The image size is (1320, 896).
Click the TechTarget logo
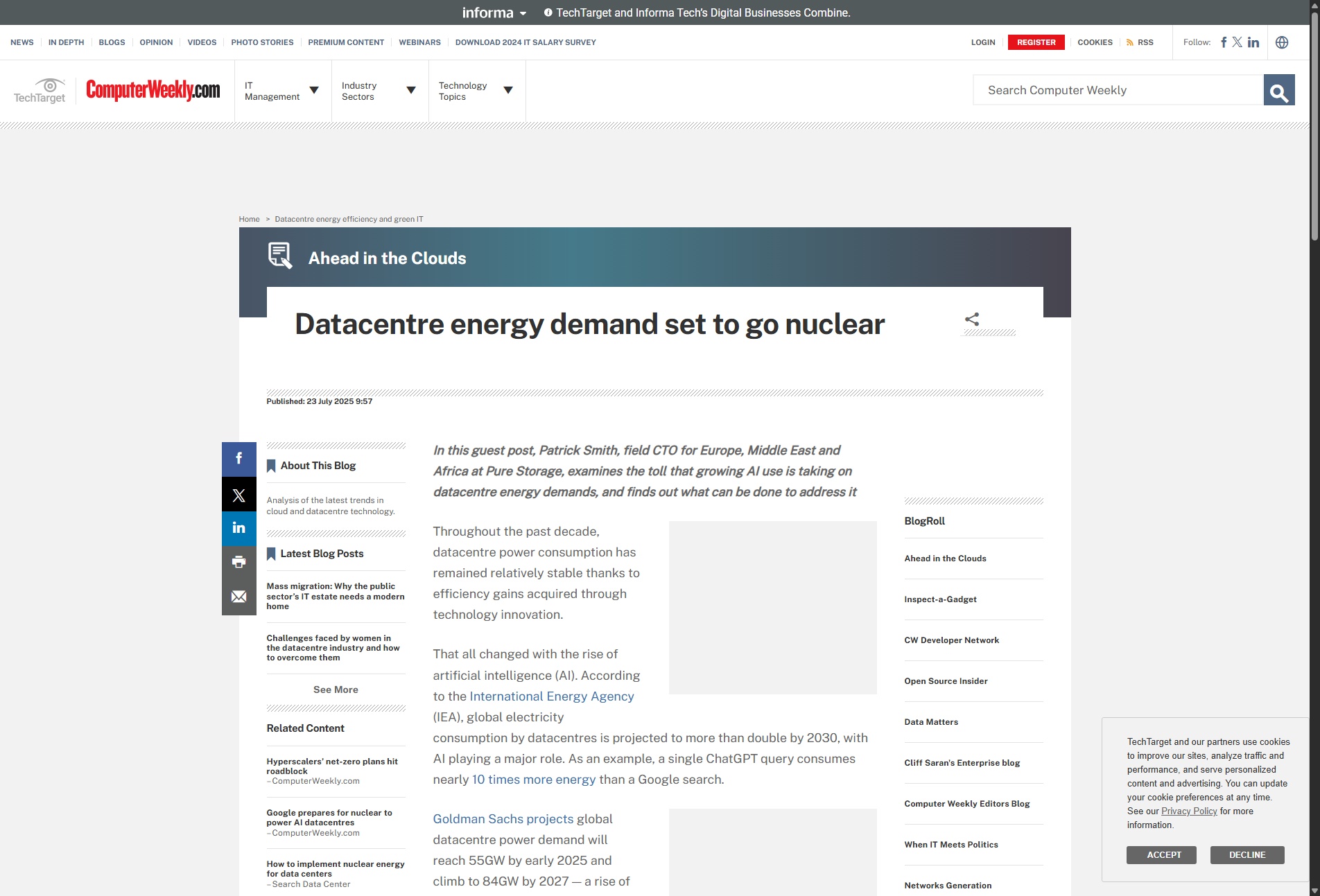(40, 91)
